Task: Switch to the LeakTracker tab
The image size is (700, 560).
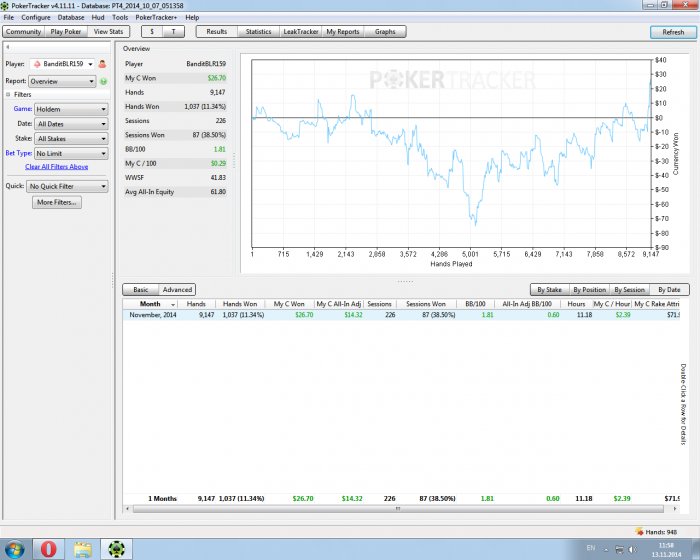Action: click(x=300, y=32)
